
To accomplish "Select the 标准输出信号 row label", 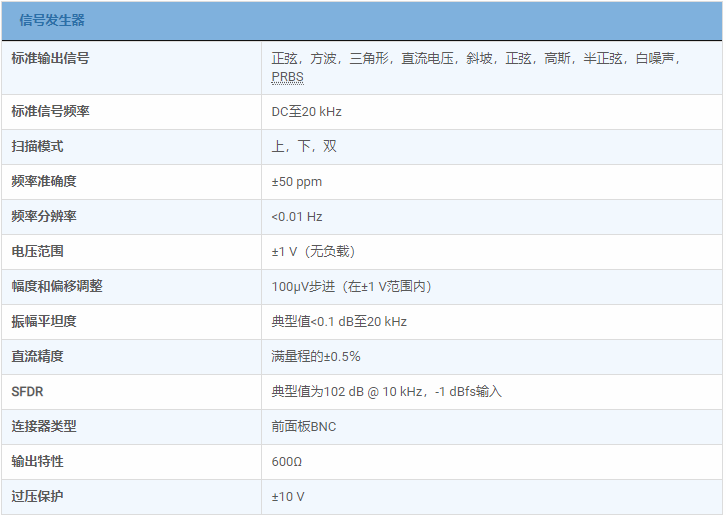I will 50,59.
